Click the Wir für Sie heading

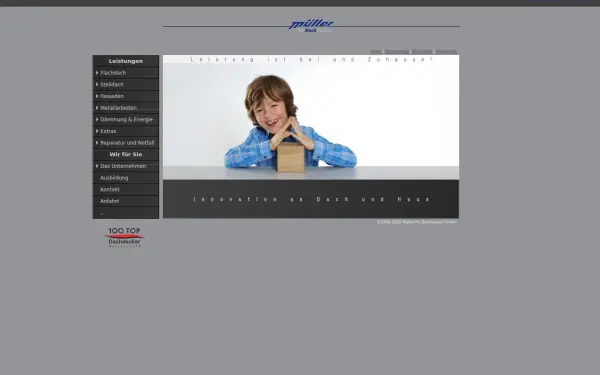point(126,154)
